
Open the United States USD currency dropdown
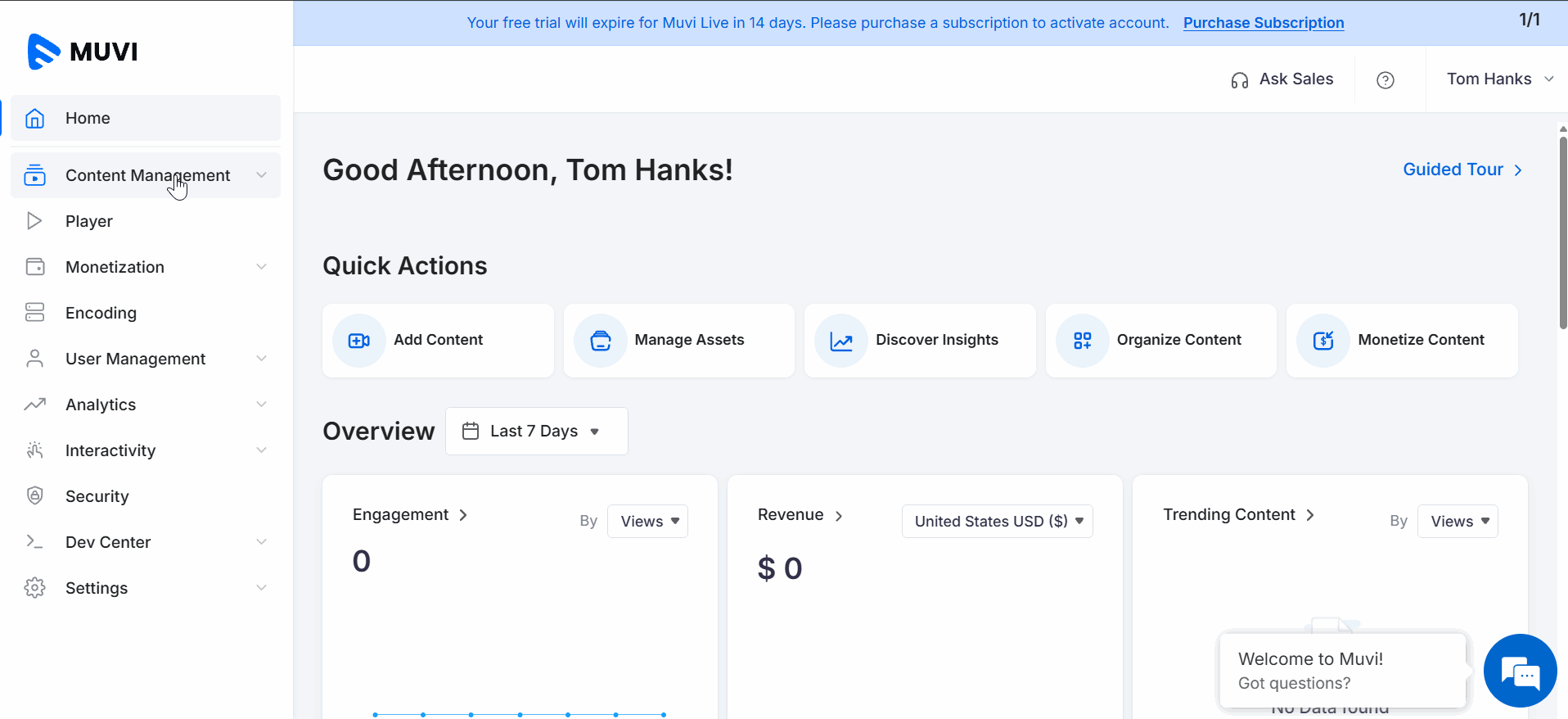coord(997,522)
